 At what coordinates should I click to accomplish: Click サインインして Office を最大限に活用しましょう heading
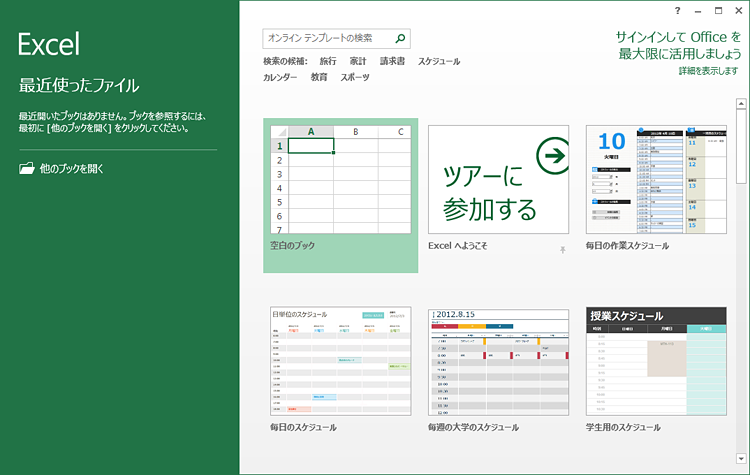(x=678, y=45)
